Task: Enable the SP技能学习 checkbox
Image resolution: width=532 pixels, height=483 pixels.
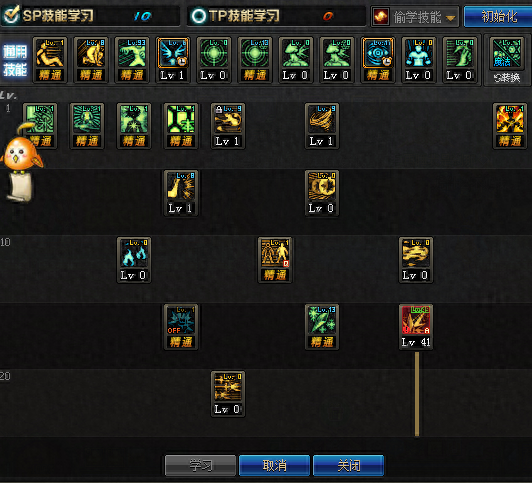Action: [12, 15]
